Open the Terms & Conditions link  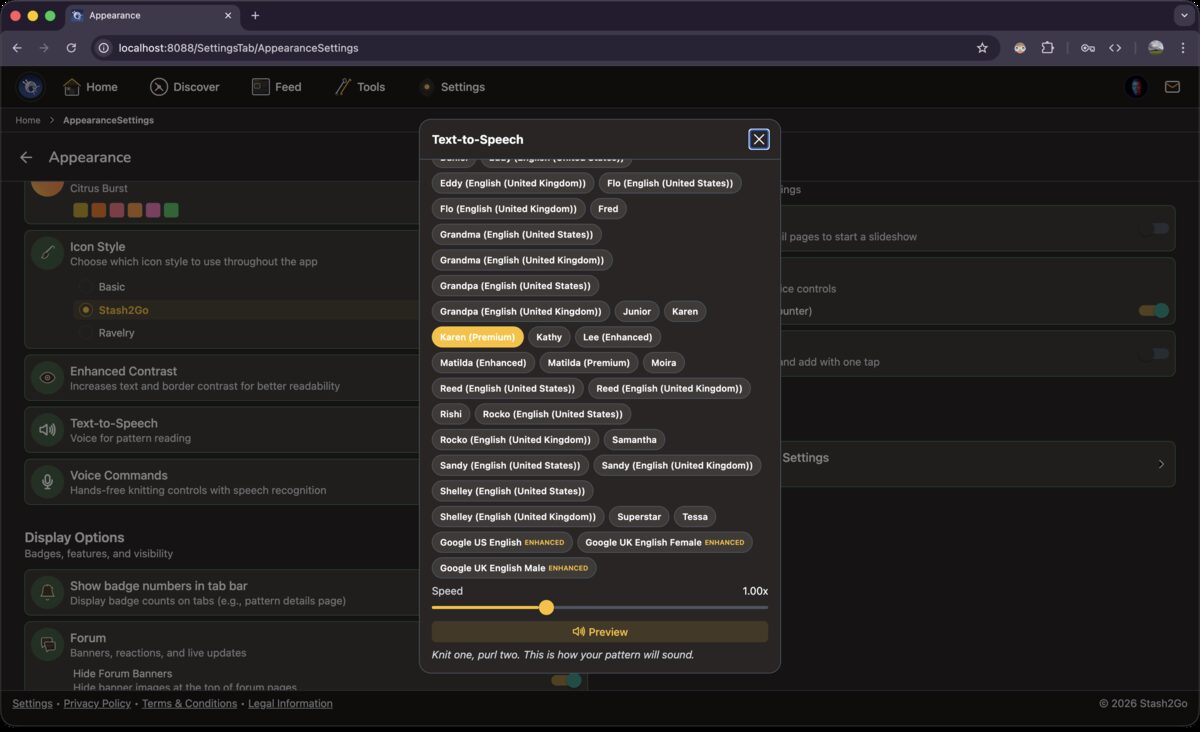pyautogui.click(x=189, y=703)
